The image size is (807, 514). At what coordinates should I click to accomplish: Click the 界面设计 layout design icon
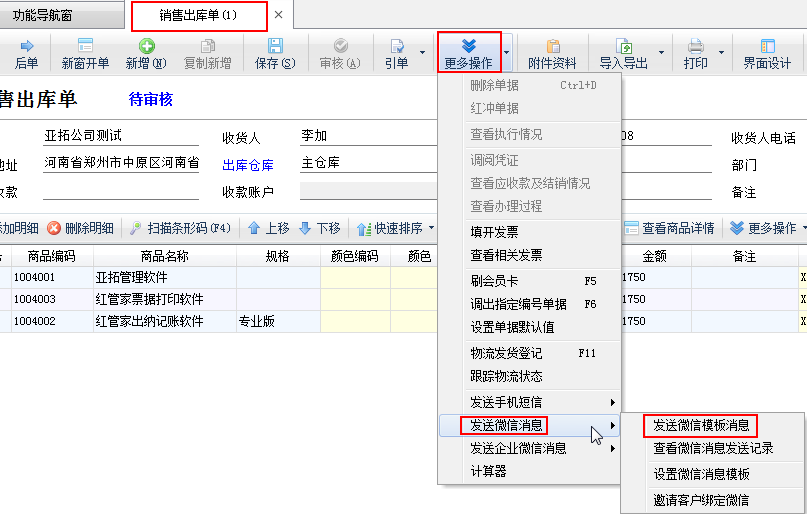(x=767, y=46)
